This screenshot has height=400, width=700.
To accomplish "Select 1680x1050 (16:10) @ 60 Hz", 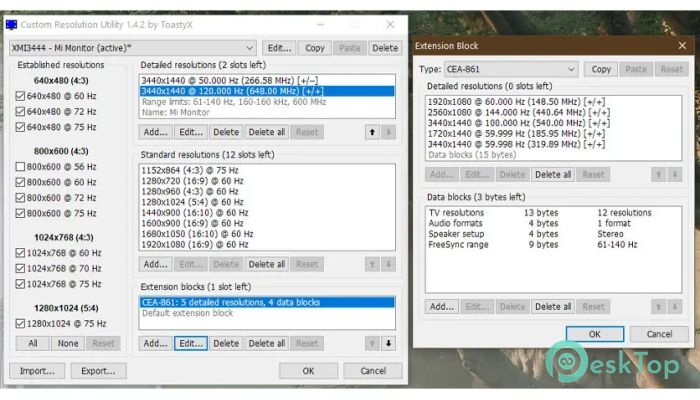I will (267, 234).
